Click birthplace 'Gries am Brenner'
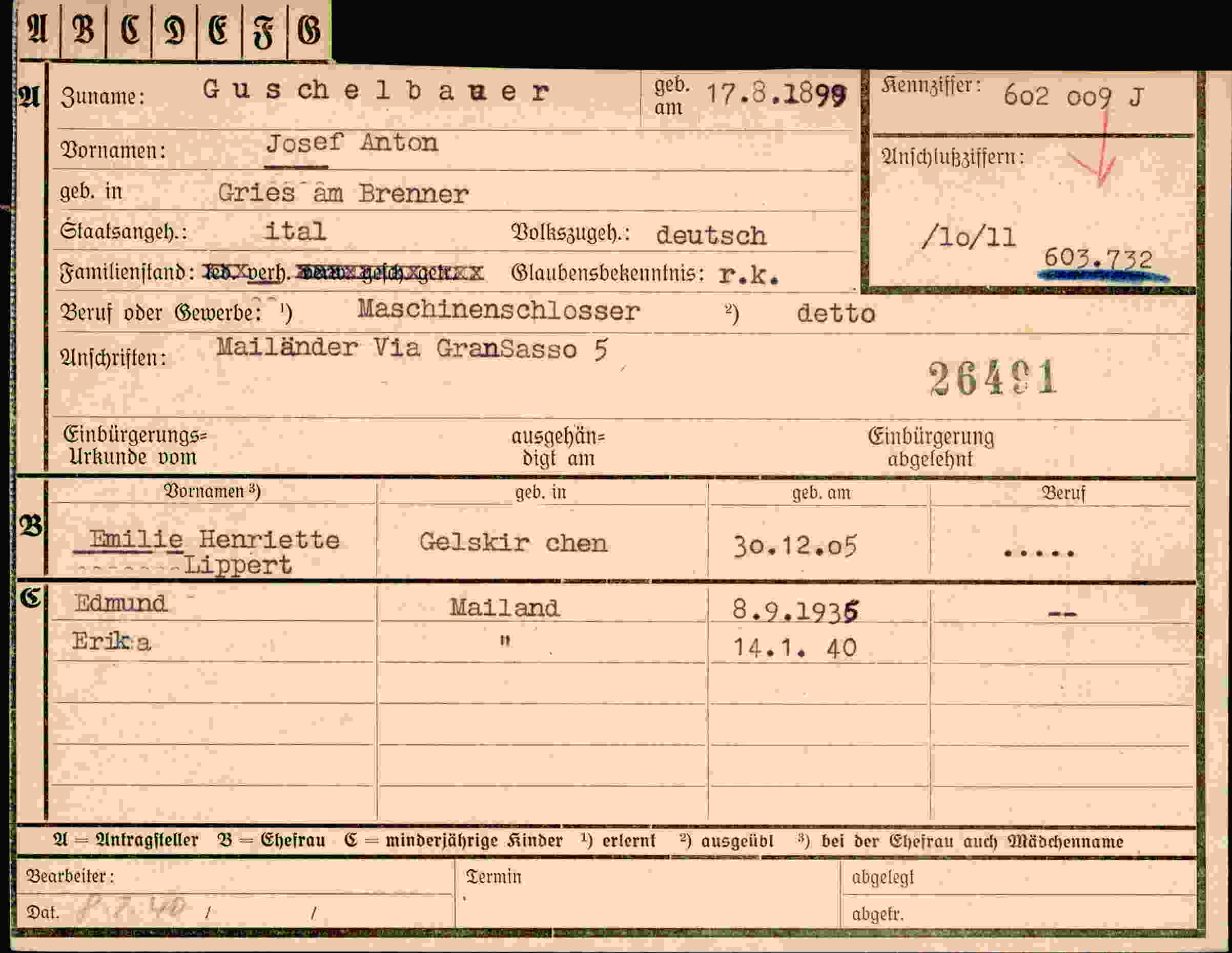Viewport: 1232px width, 953px height. click(343, 194)
